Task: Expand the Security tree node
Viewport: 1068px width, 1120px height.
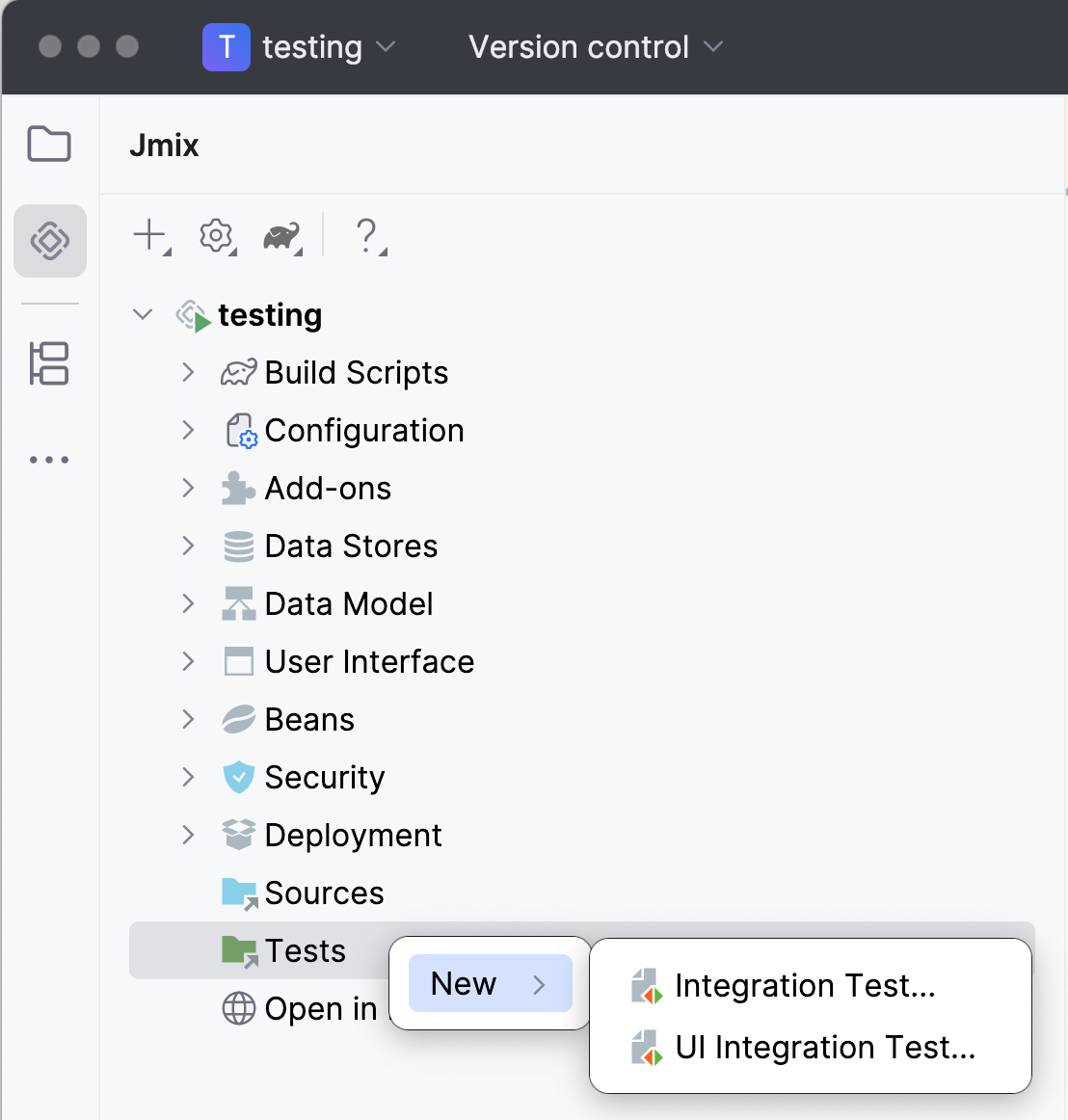Action: click(x=189, y=777)
